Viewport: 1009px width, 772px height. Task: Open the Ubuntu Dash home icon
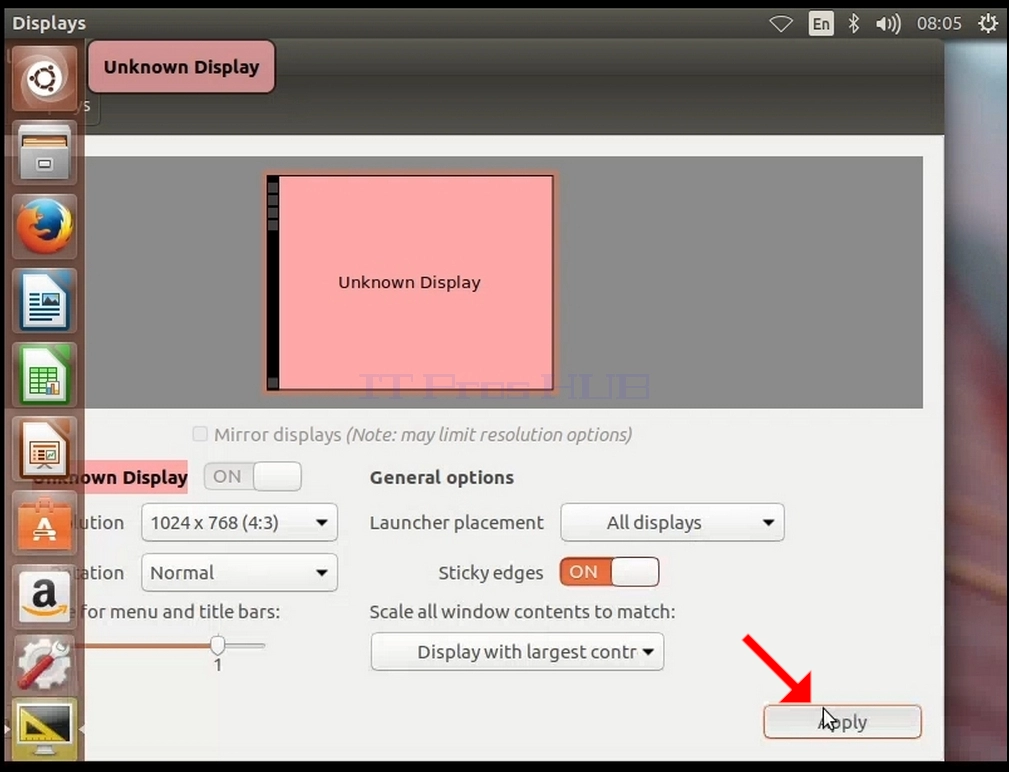44,78
